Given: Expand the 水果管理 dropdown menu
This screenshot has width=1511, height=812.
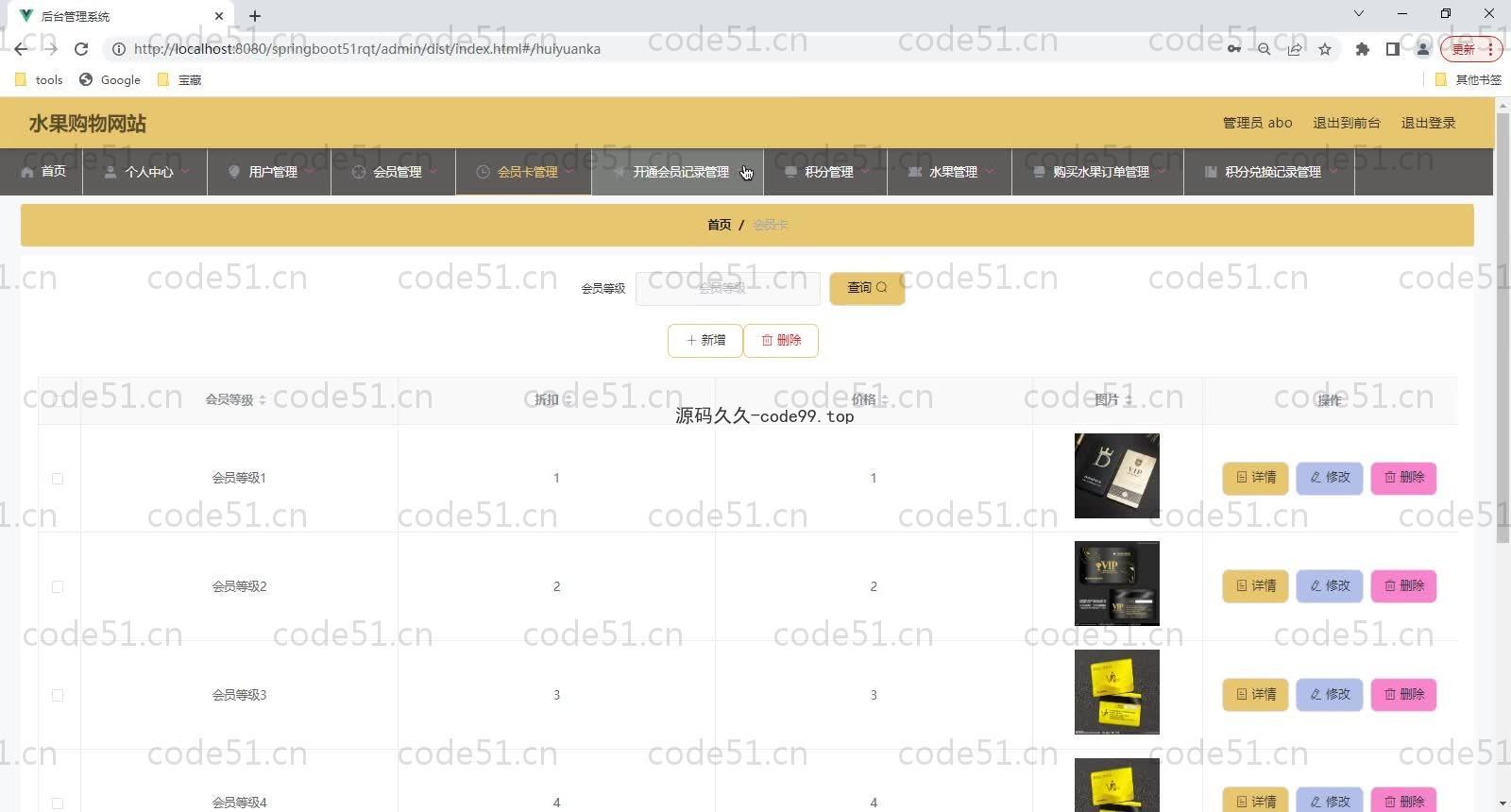Looking at the screenshot, I should (x=990, y=172).
